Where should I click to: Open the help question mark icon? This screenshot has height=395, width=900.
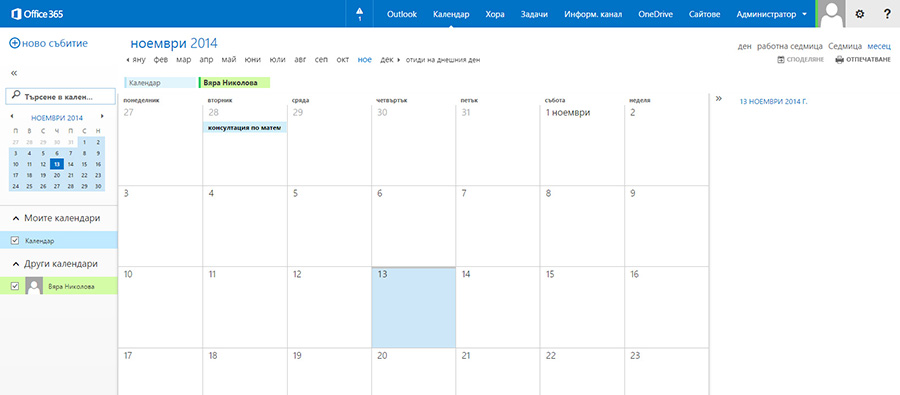(887, 14)
